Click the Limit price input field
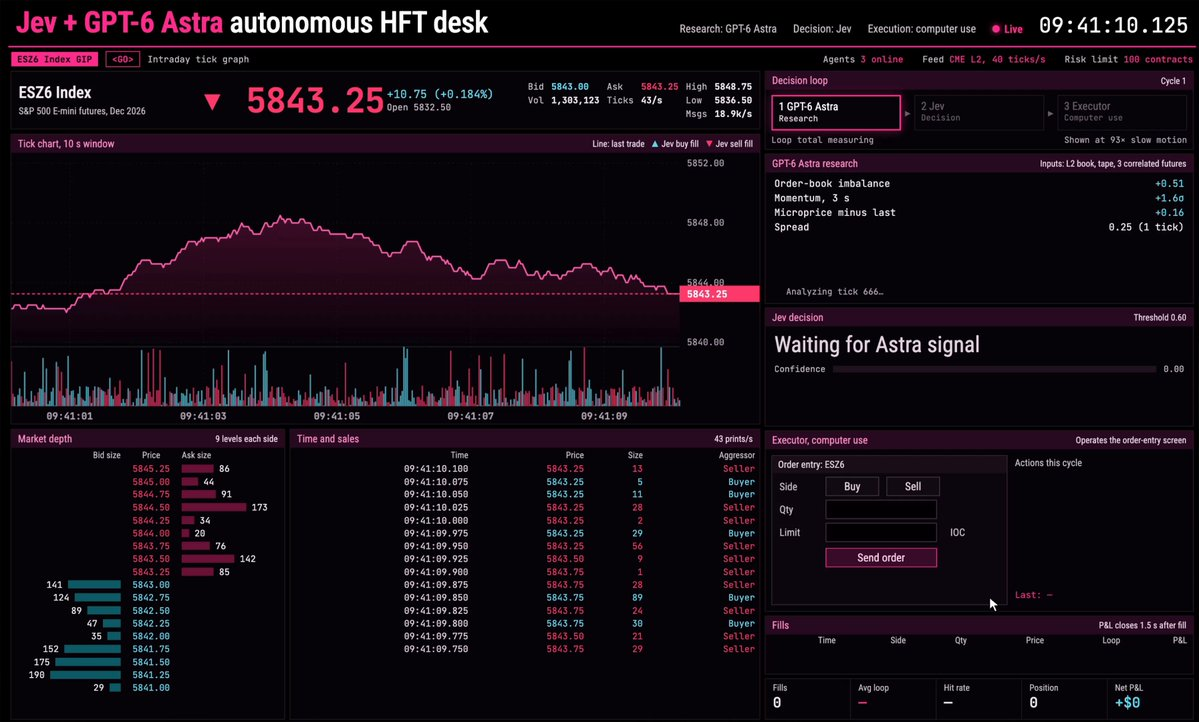The height and width of the screenshot is (722, 1199). tap(881, 532)
